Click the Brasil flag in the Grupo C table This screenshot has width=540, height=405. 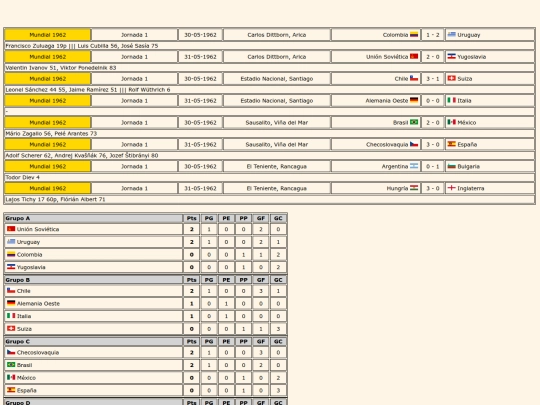click(11, 365)
